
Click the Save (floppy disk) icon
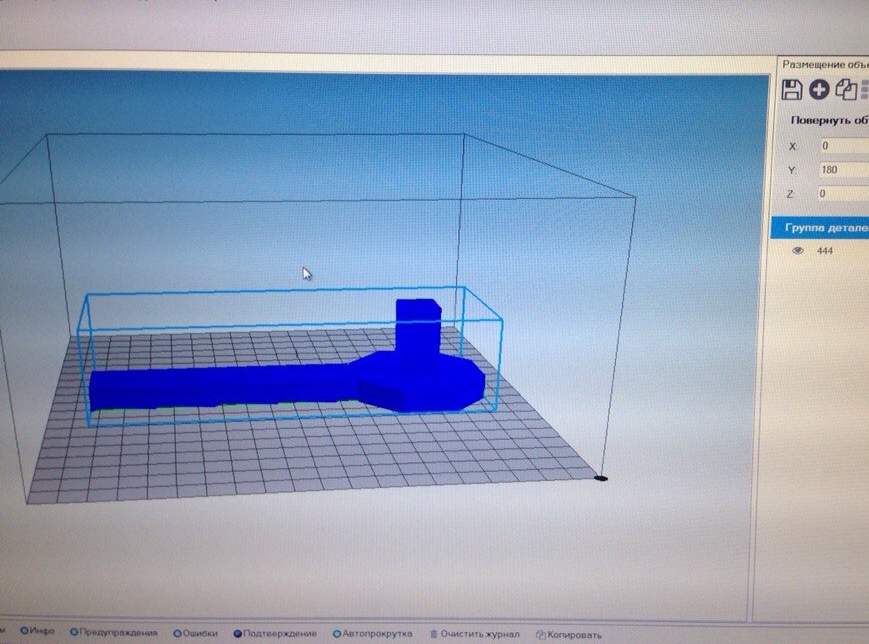(791, 89)
